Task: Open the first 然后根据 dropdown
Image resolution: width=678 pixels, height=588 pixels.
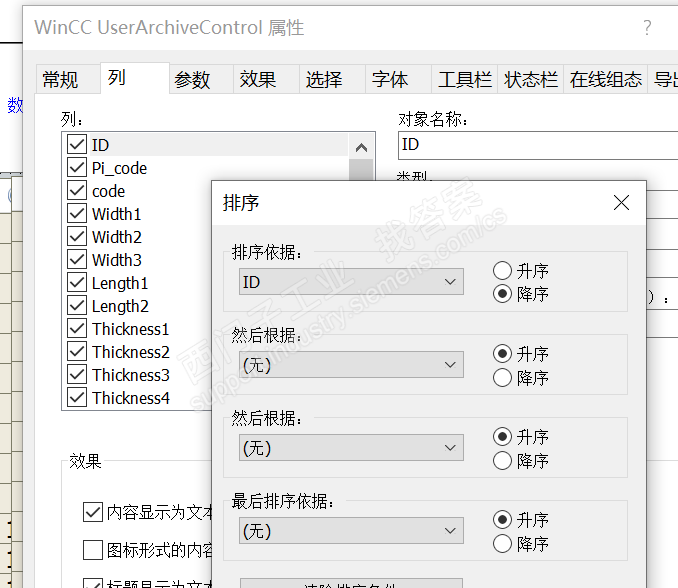Action: [351, 365]
